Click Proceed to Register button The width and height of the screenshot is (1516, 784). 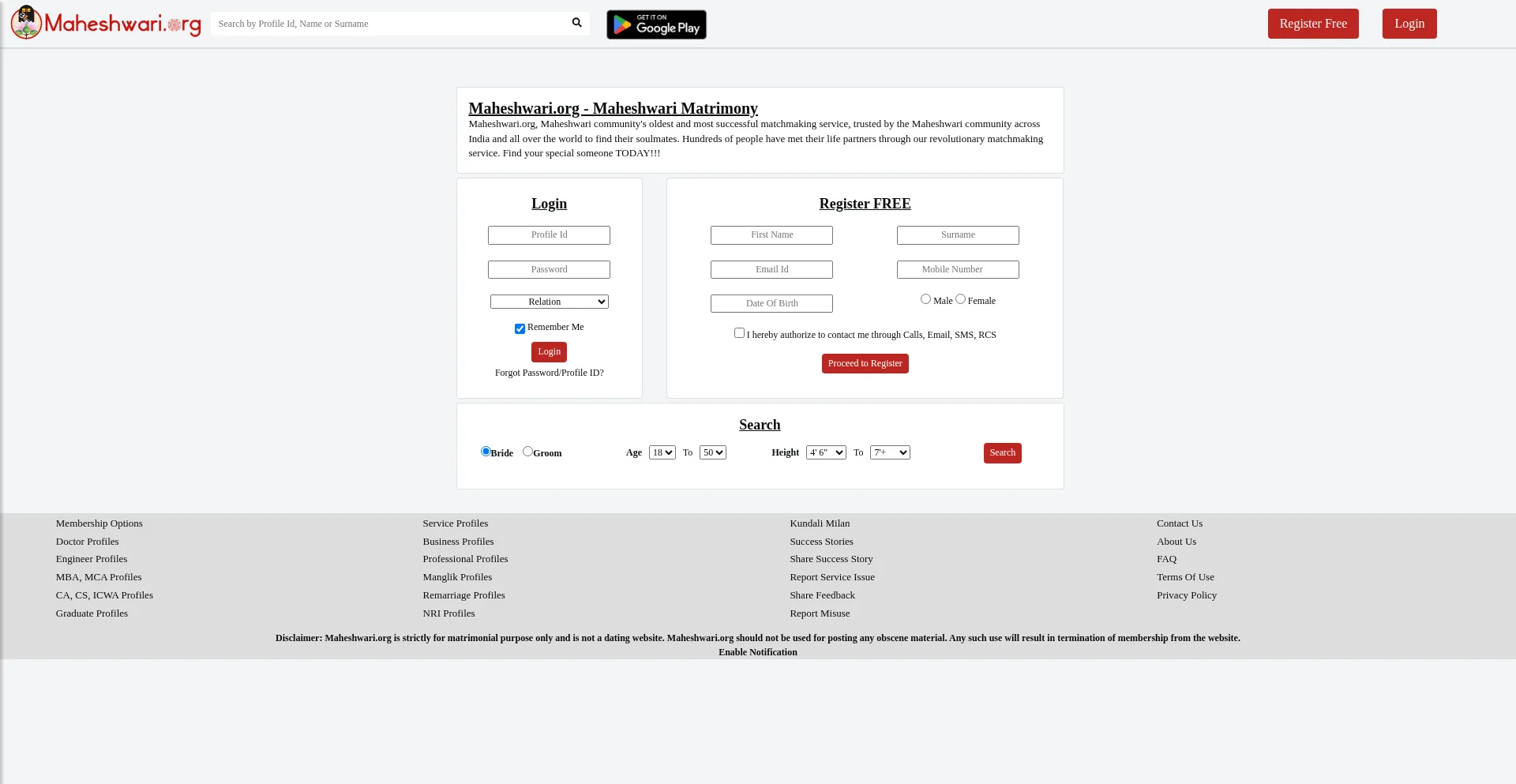pos(865,363)
